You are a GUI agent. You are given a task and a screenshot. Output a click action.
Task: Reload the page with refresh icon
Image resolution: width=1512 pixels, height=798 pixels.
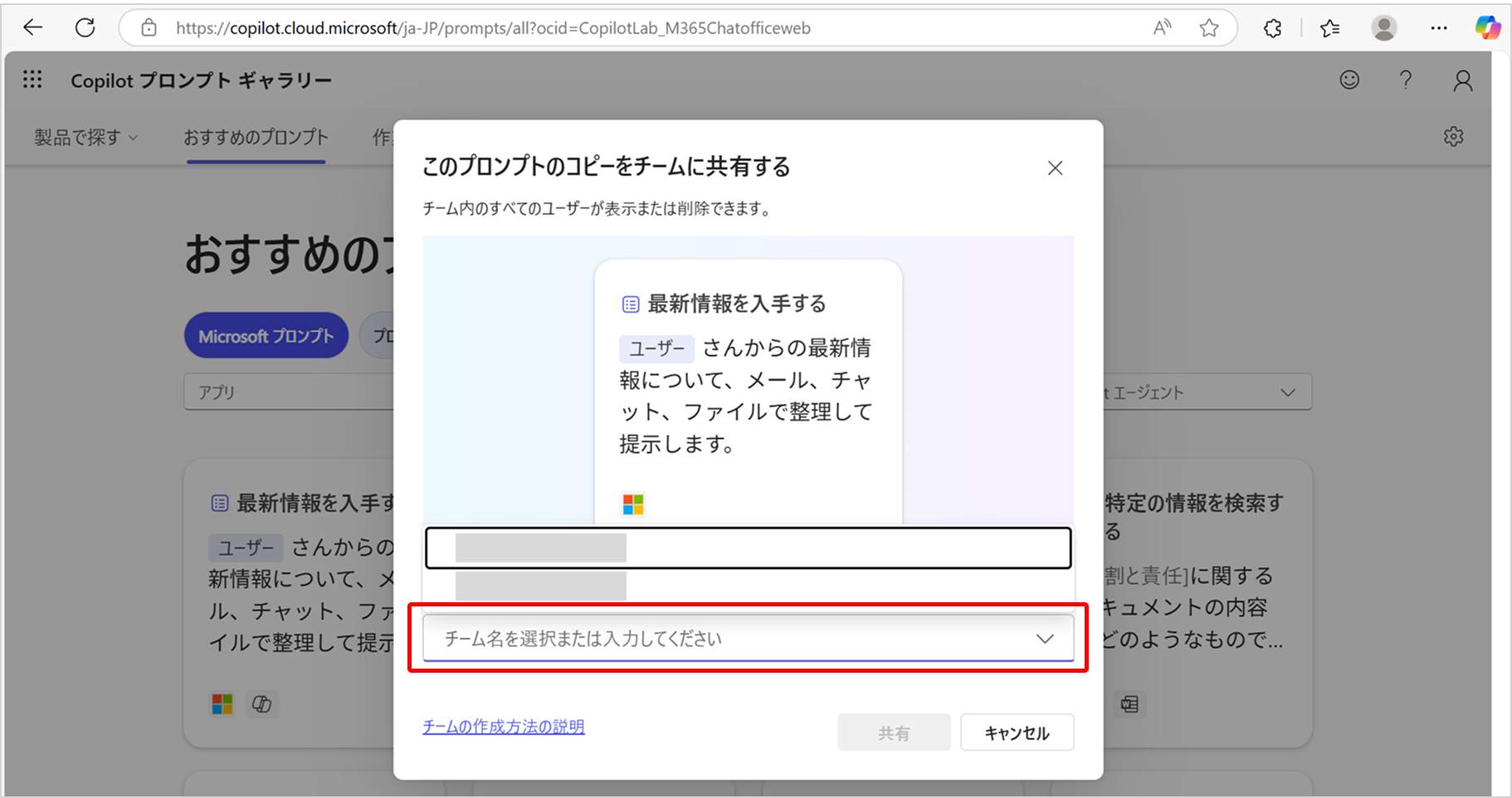click(85, 28)
